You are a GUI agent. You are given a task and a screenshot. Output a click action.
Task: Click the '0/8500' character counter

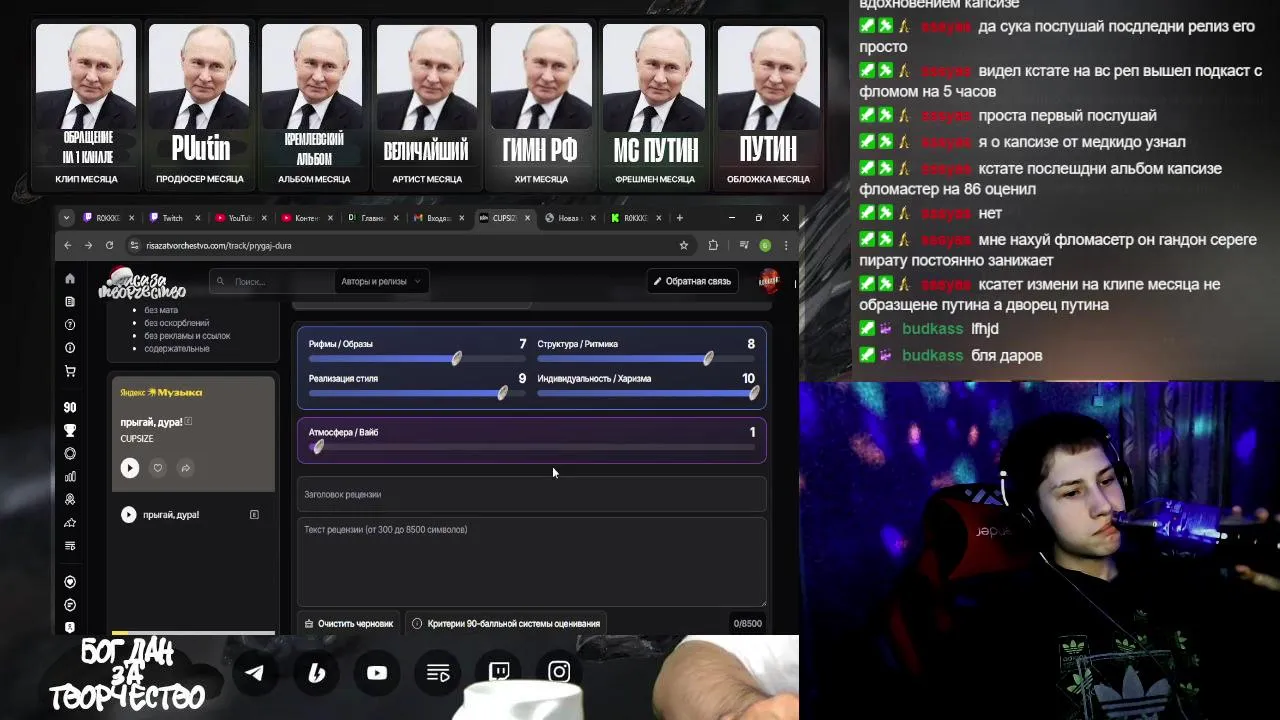pyautogui.click(x=748, y=624)
